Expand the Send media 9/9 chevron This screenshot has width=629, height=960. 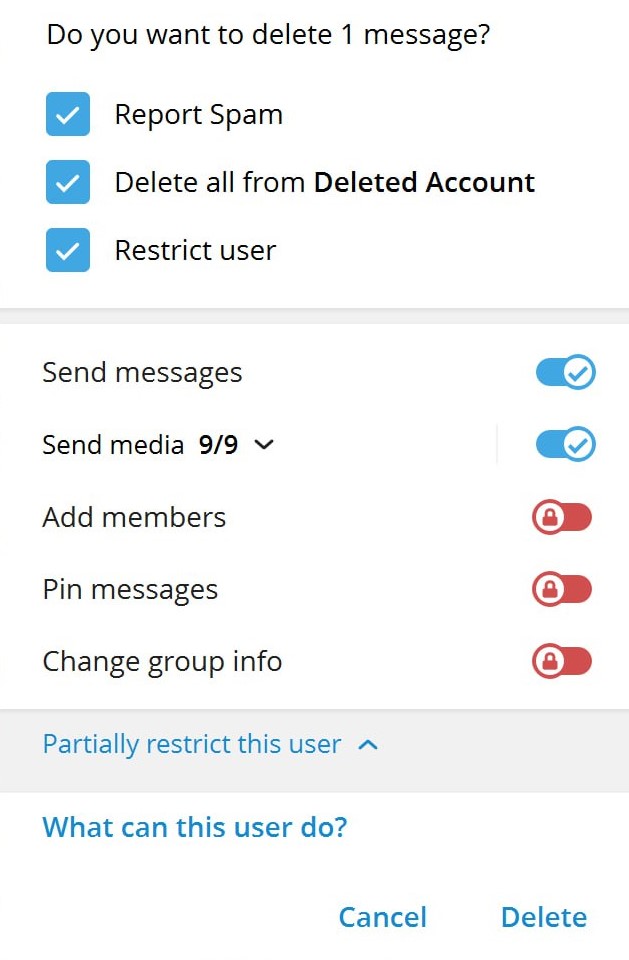tap(264, 446)
